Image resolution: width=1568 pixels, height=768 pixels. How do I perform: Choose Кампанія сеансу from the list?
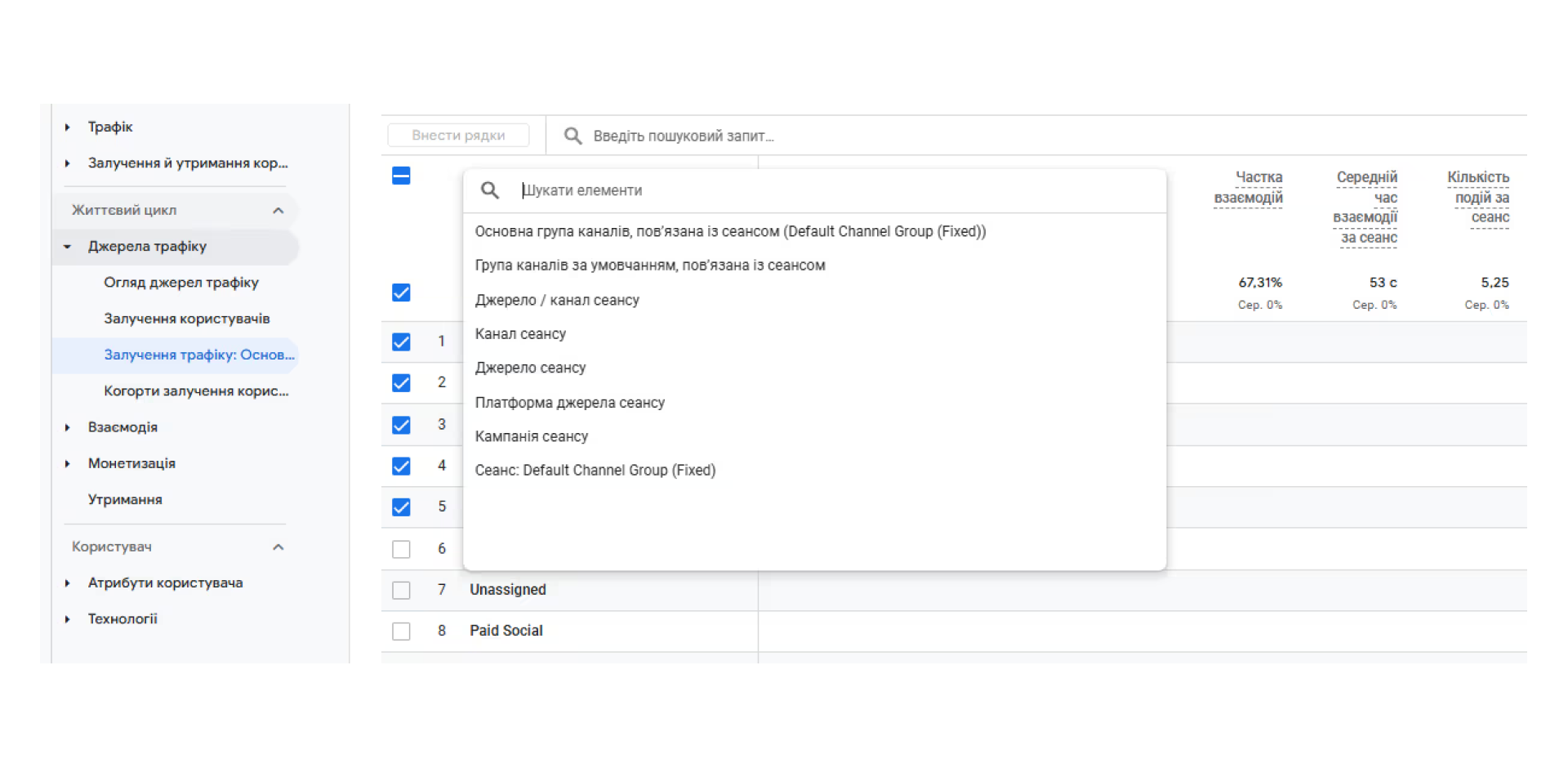coord(531,436)
